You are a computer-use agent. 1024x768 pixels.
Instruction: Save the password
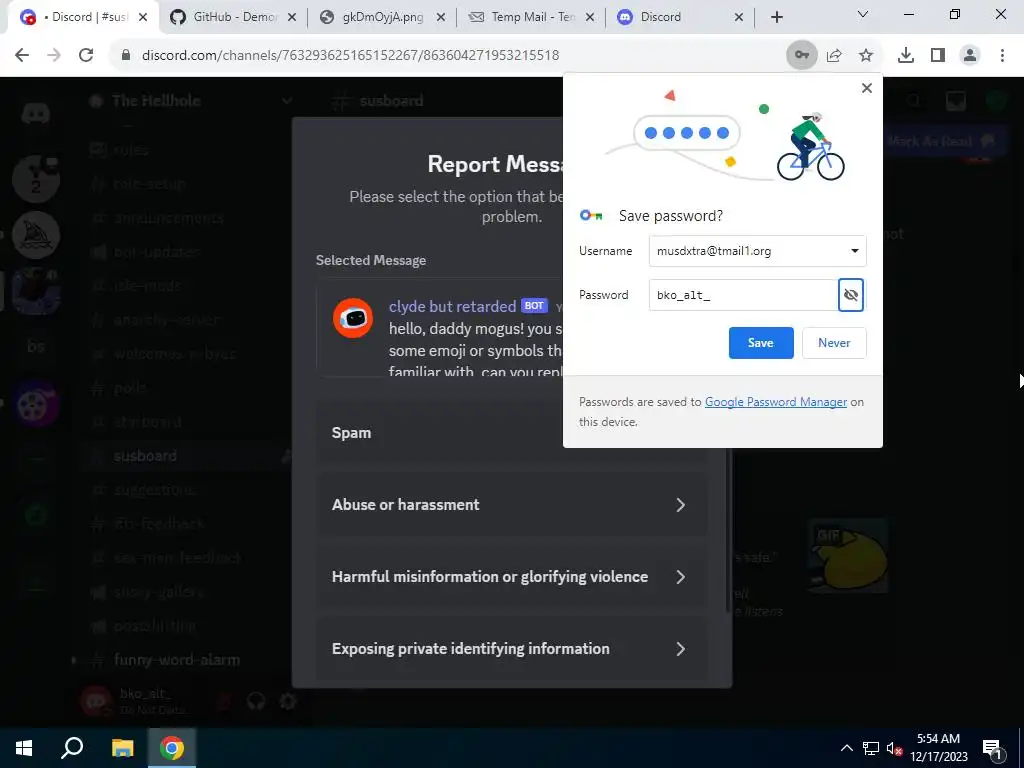coord(761,343)
